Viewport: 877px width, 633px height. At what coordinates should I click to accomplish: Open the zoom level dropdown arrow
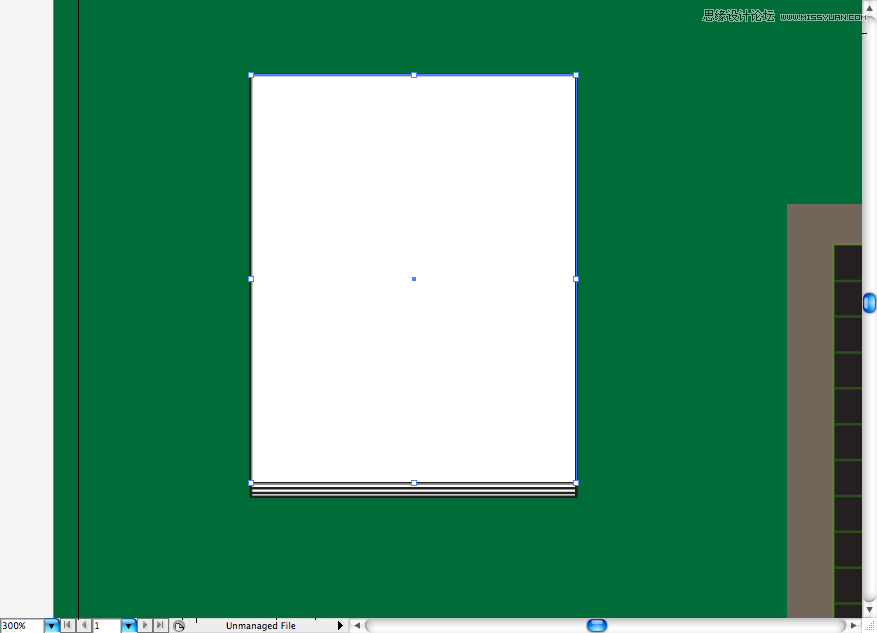pyautogui.click(x=51, y=626)
